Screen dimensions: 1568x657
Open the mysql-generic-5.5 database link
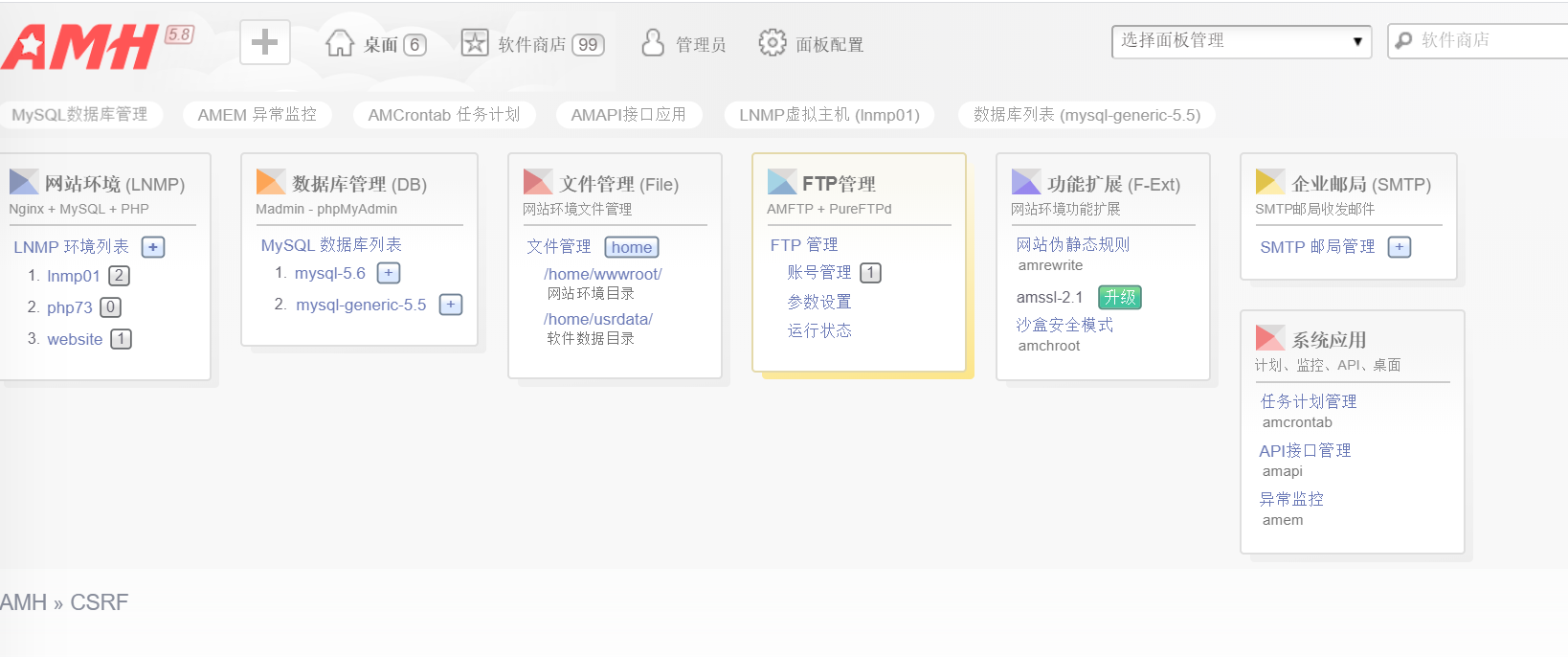click(361, 305)
